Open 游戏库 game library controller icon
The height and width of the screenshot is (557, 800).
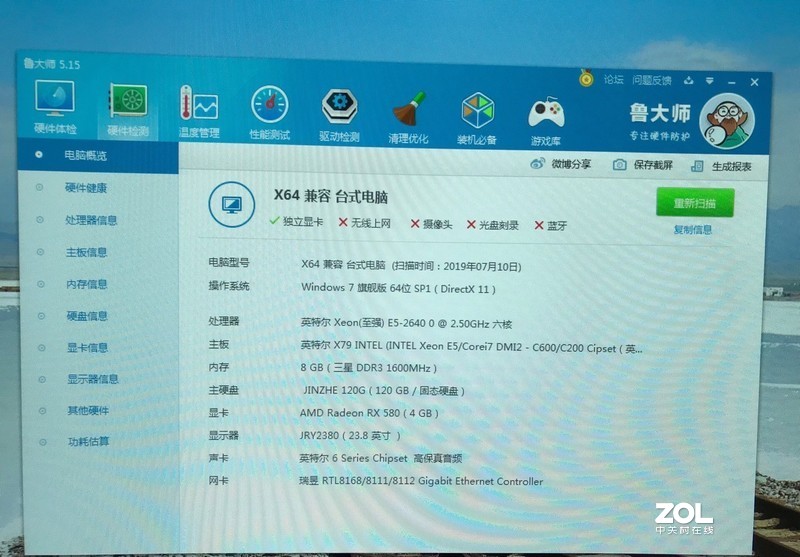click(546, 121)
